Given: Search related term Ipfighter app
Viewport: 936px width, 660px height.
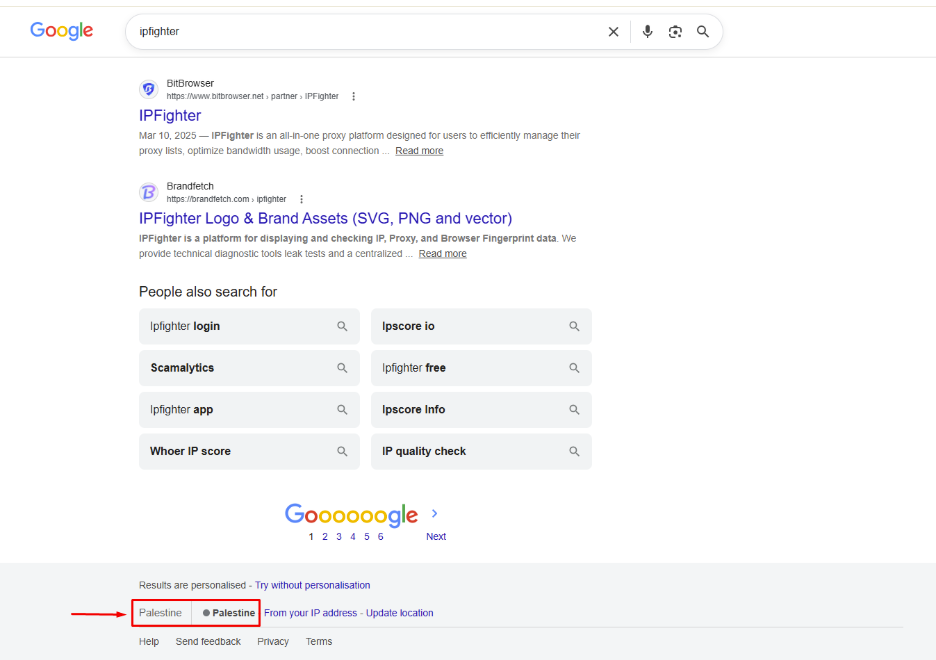Looking at the screenshot, I should [x=250, y=410].
